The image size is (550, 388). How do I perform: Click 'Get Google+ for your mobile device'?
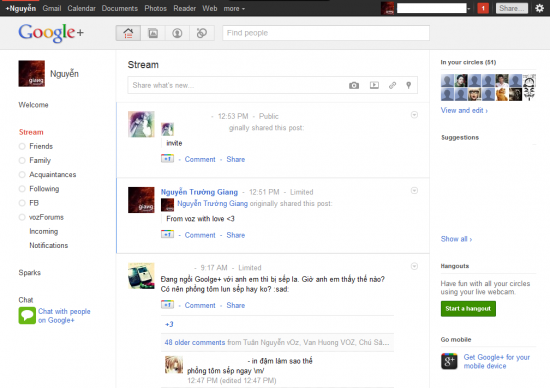pos(497,361)
